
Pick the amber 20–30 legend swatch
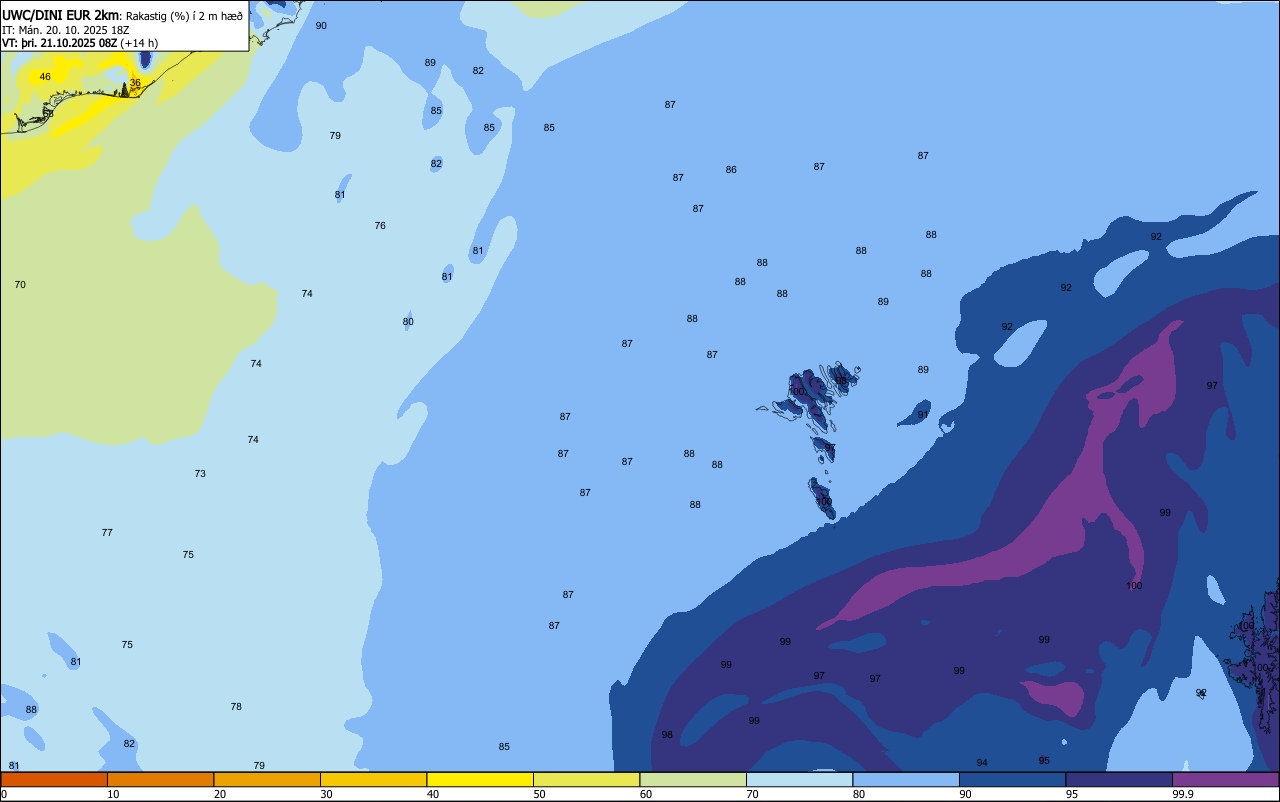click(267, 779)
